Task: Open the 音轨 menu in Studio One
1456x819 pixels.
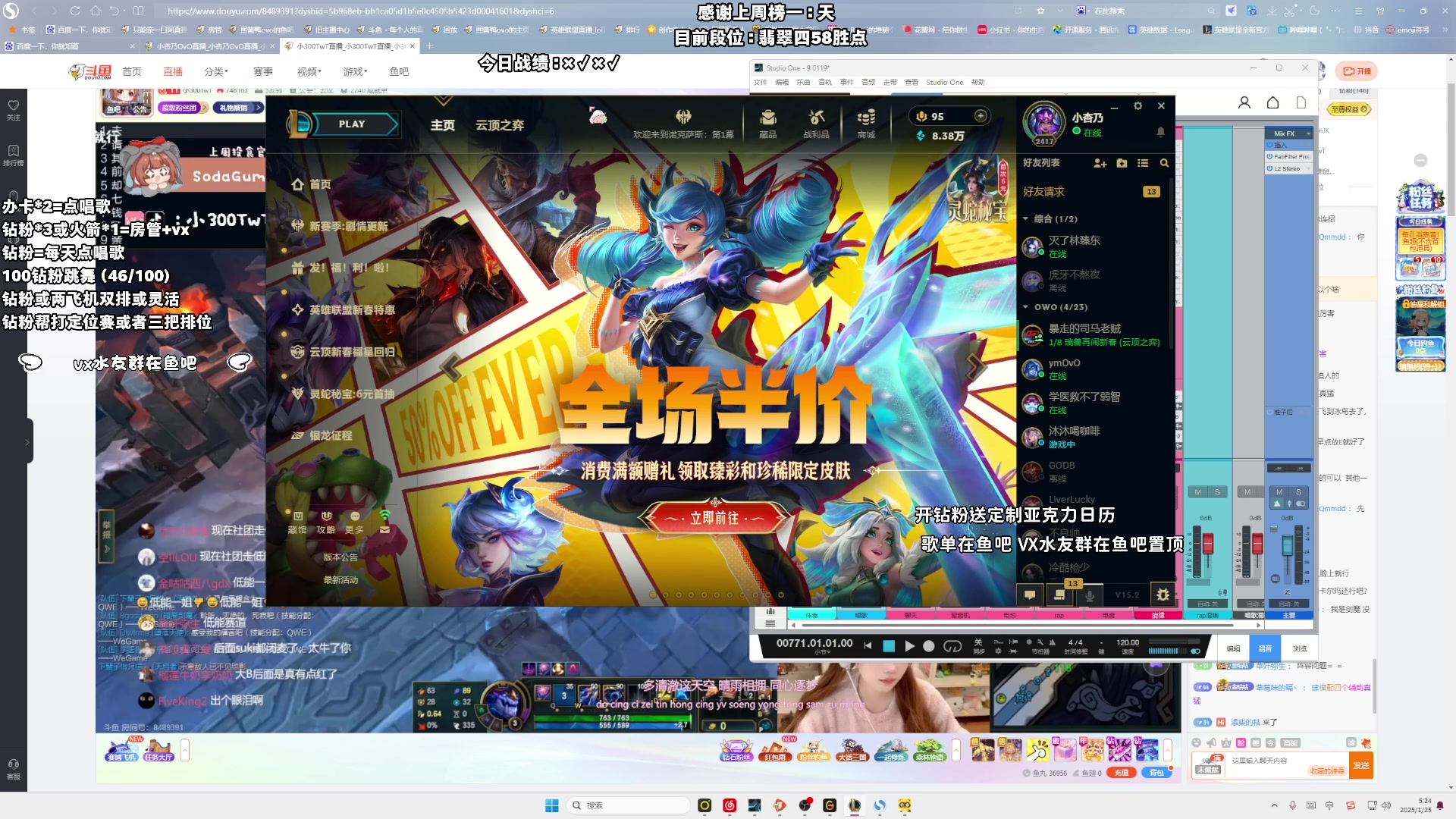Action: point(825,82)
